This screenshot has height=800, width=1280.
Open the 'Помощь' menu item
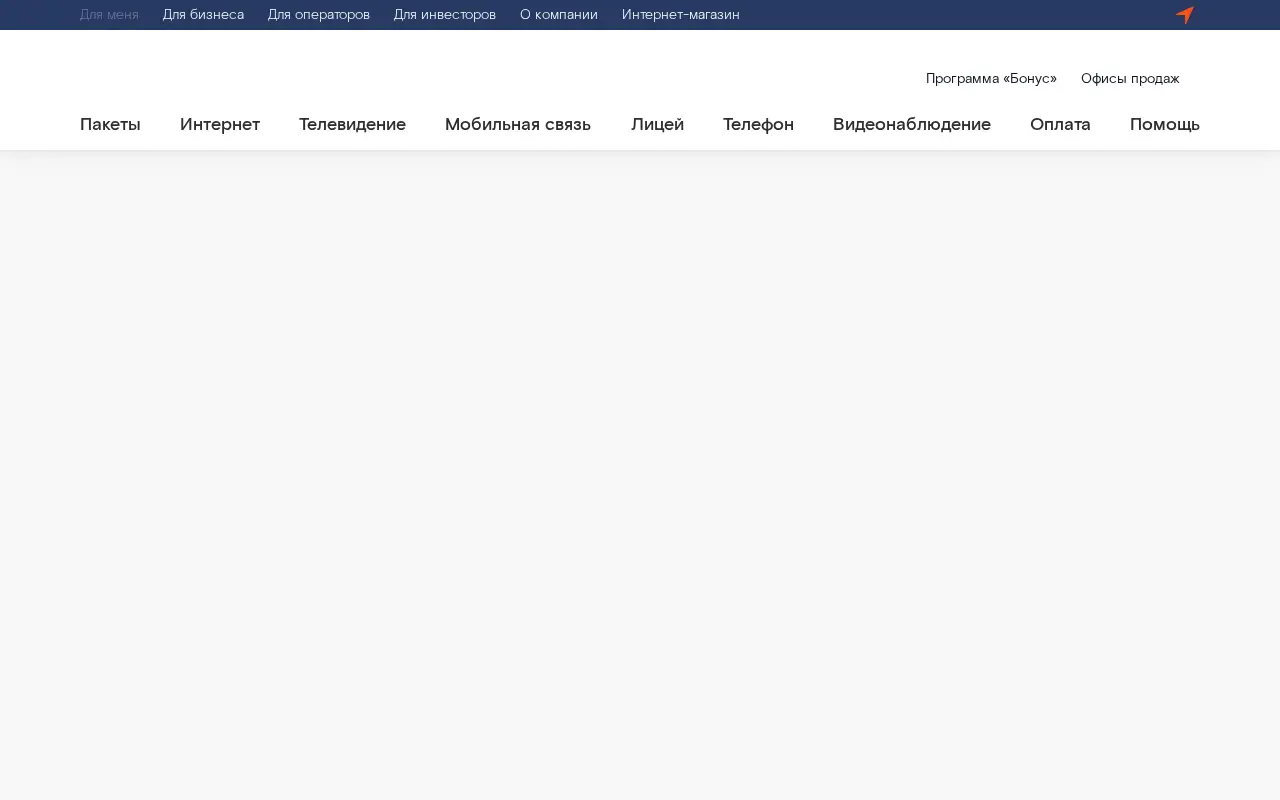pyautogui.click(x=1165, y=124)
